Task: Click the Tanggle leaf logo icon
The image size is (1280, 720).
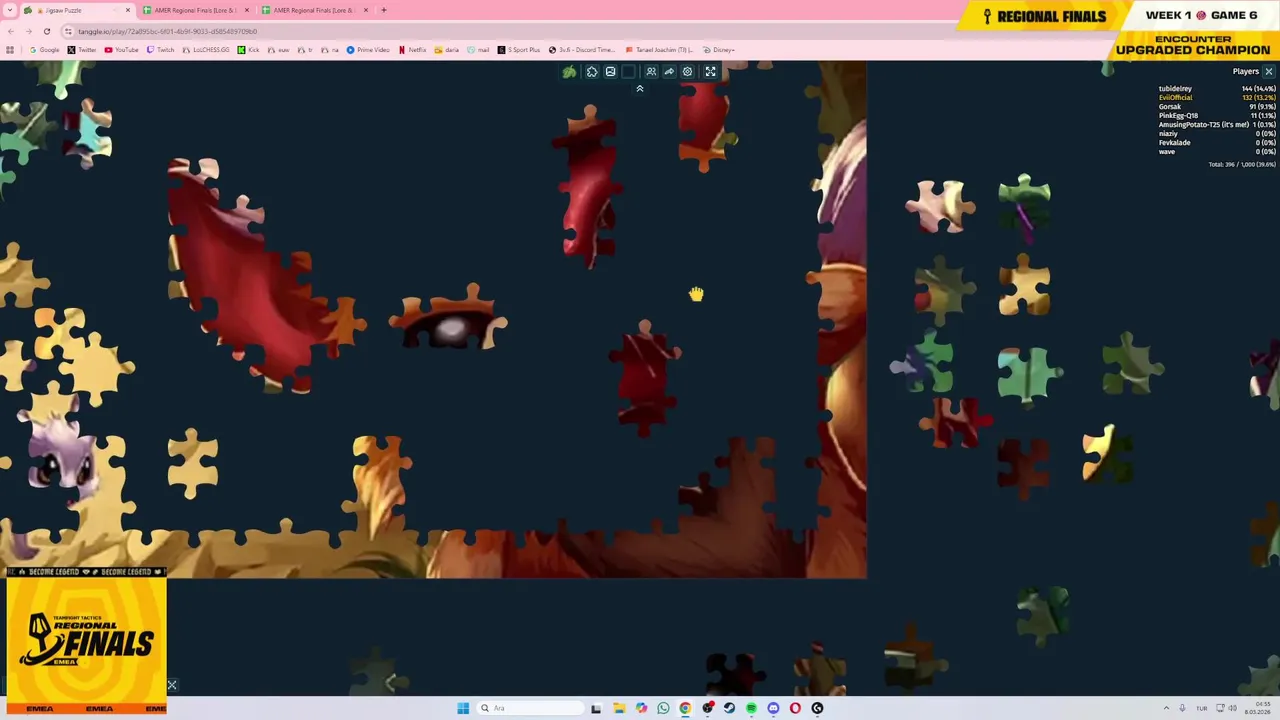Action: (569, 72)
